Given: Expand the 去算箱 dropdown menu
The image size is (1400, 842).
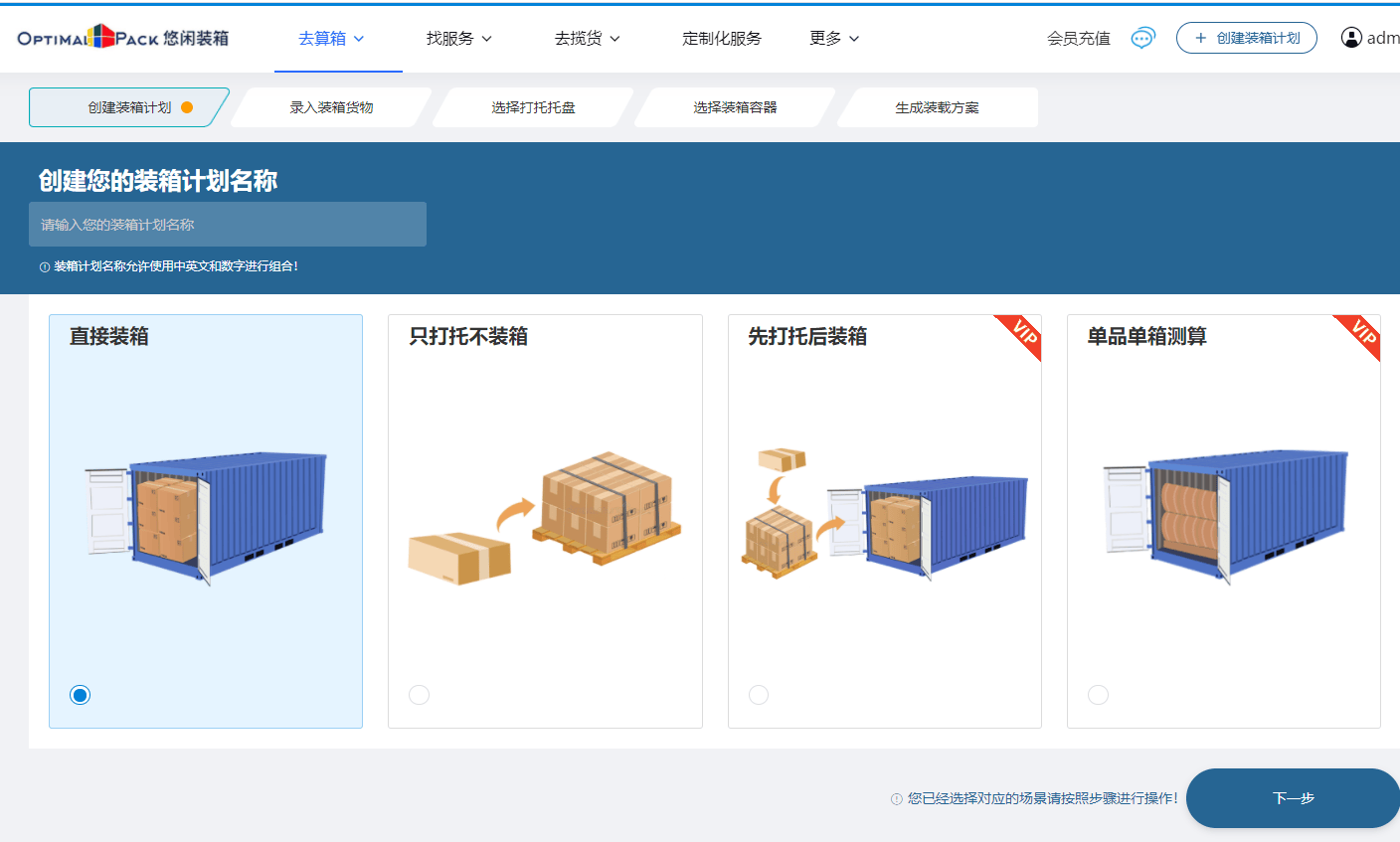Looking at the screenshot, I should [x=332, y=39].
